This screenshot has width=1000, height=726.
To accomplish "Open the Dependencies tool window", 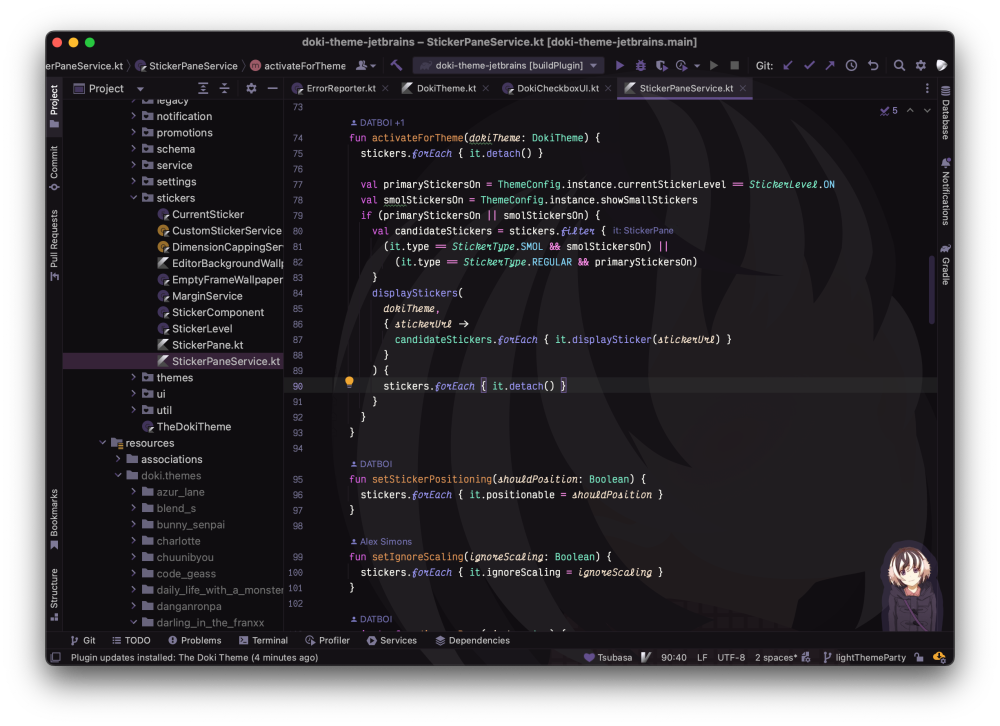I will (473, 640).
